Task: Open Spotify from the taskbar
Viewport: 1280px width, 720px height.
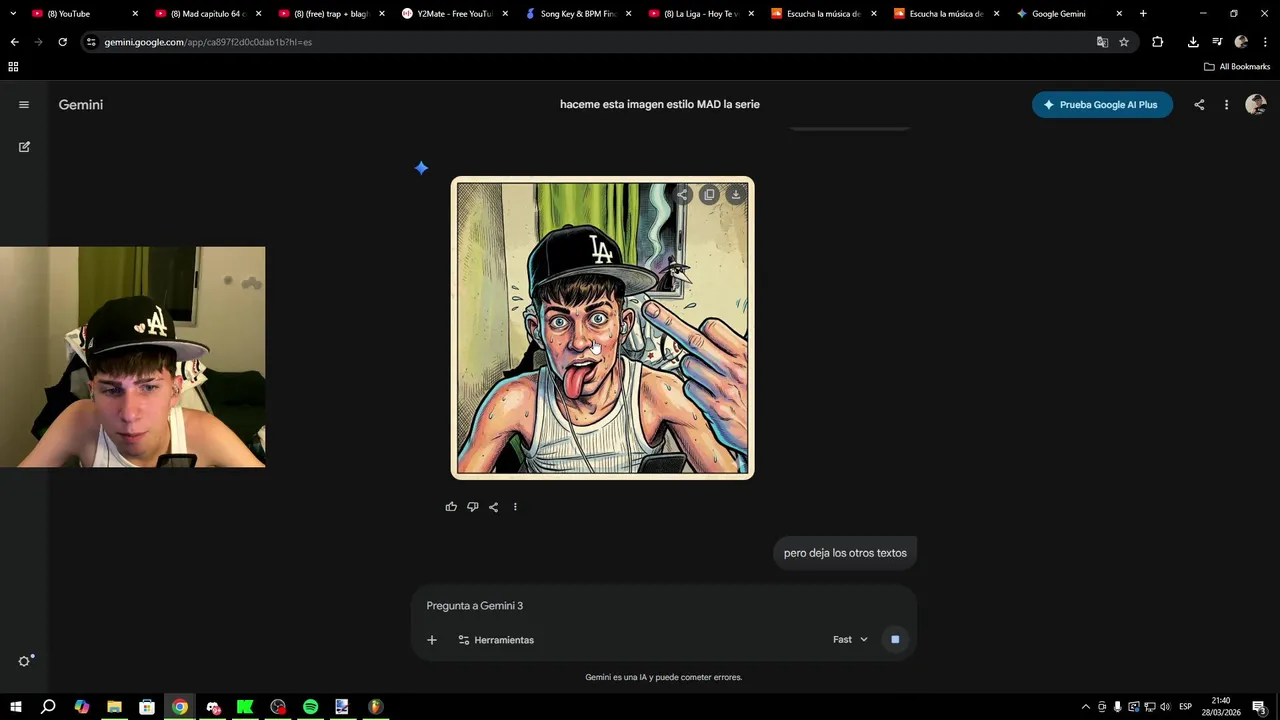Action: (310, 707)
